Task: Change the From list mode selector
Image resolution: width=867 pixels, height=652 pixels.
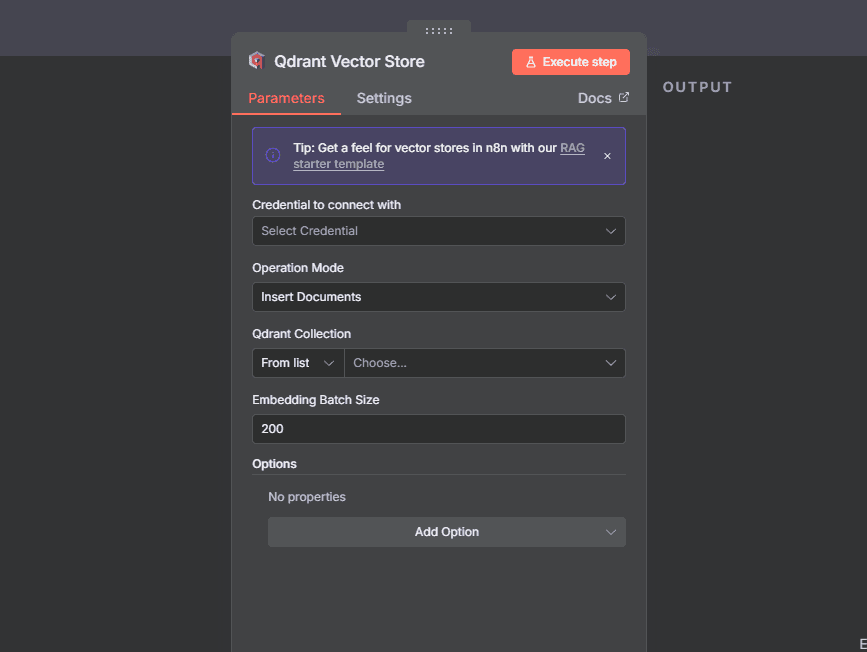Action: click(299, 363)
